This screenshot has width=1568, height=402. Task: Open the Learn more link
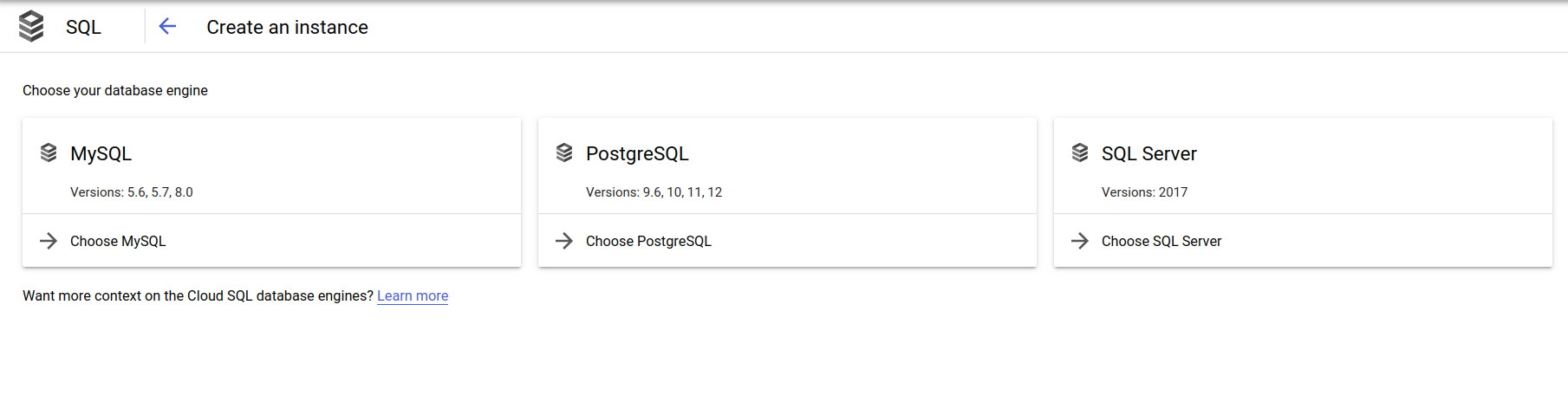click(413, 296)
